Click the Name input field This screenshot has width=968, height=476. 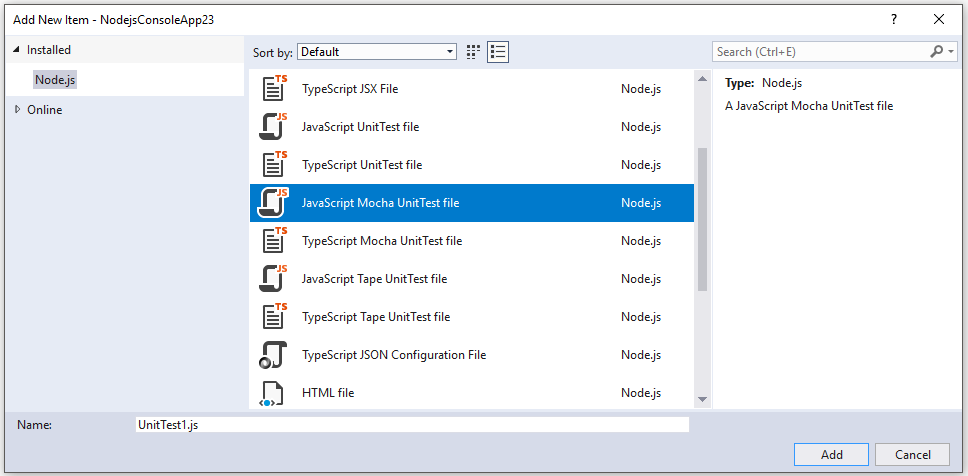coord(412,425)
